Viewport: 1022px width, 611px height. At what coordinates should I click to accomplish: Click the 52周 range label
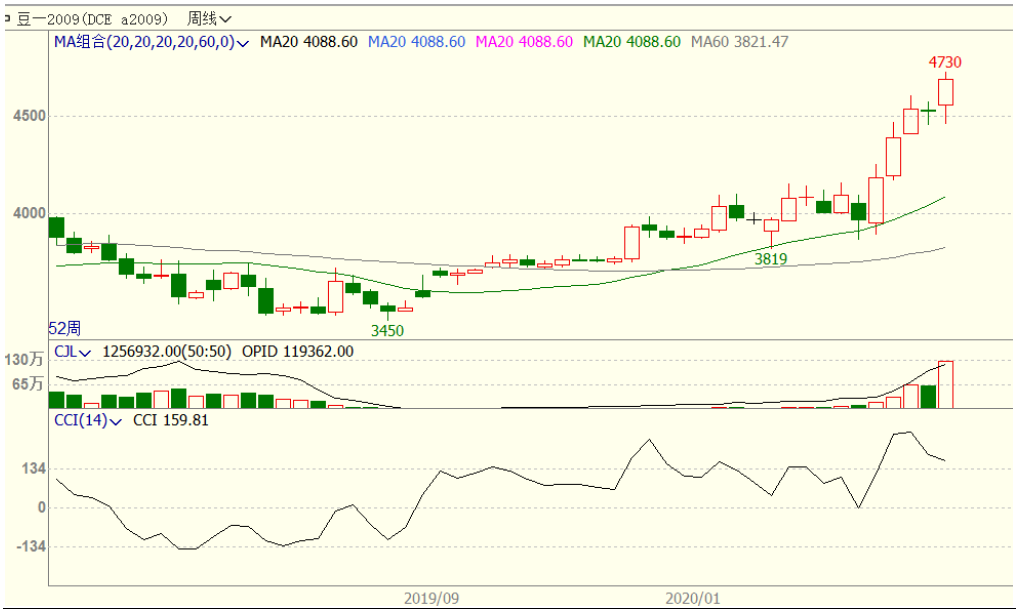(x=65, y=329)
